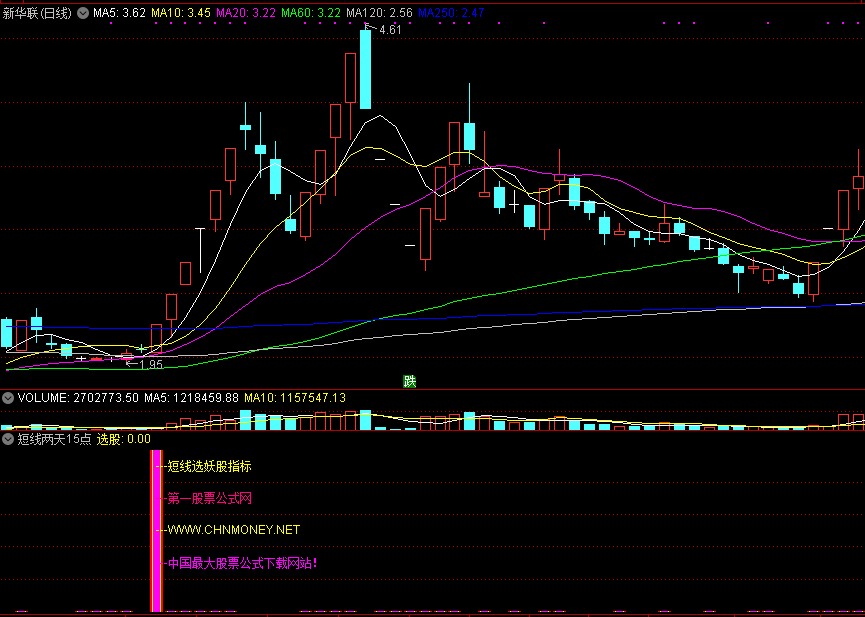Open dropdown beside 短线两天15点 indicator

8,439
